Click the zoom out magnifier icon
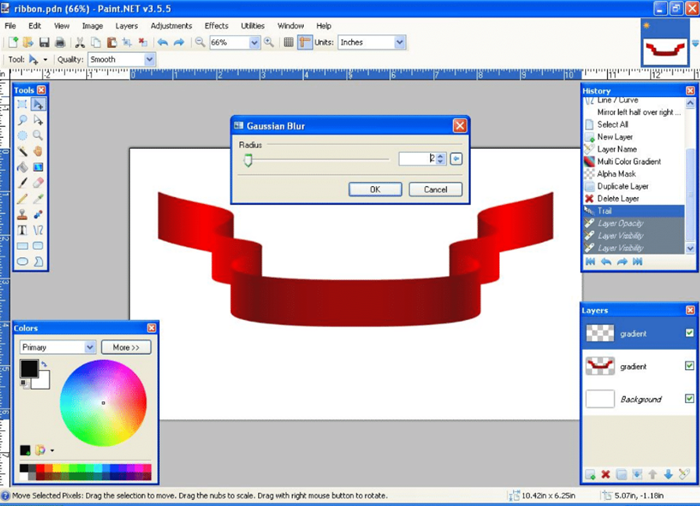This screenshot has height=506, width=700. pos(200,42)
